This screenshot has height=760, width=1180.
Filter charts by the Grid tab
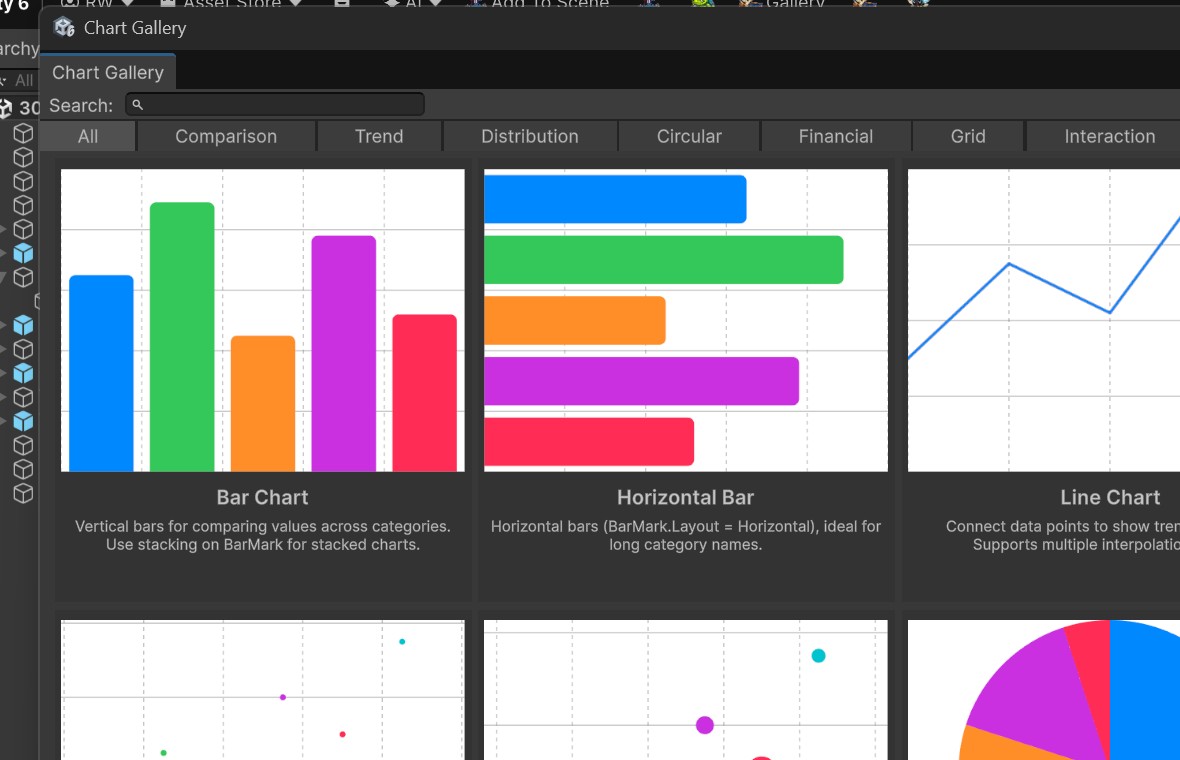[x=968, y=136]
